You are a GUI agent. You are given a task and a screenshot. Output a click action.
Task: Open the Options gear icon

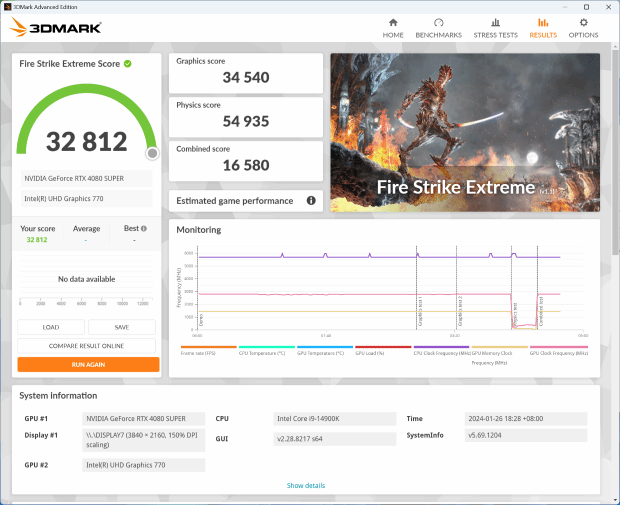coord(583,23)
